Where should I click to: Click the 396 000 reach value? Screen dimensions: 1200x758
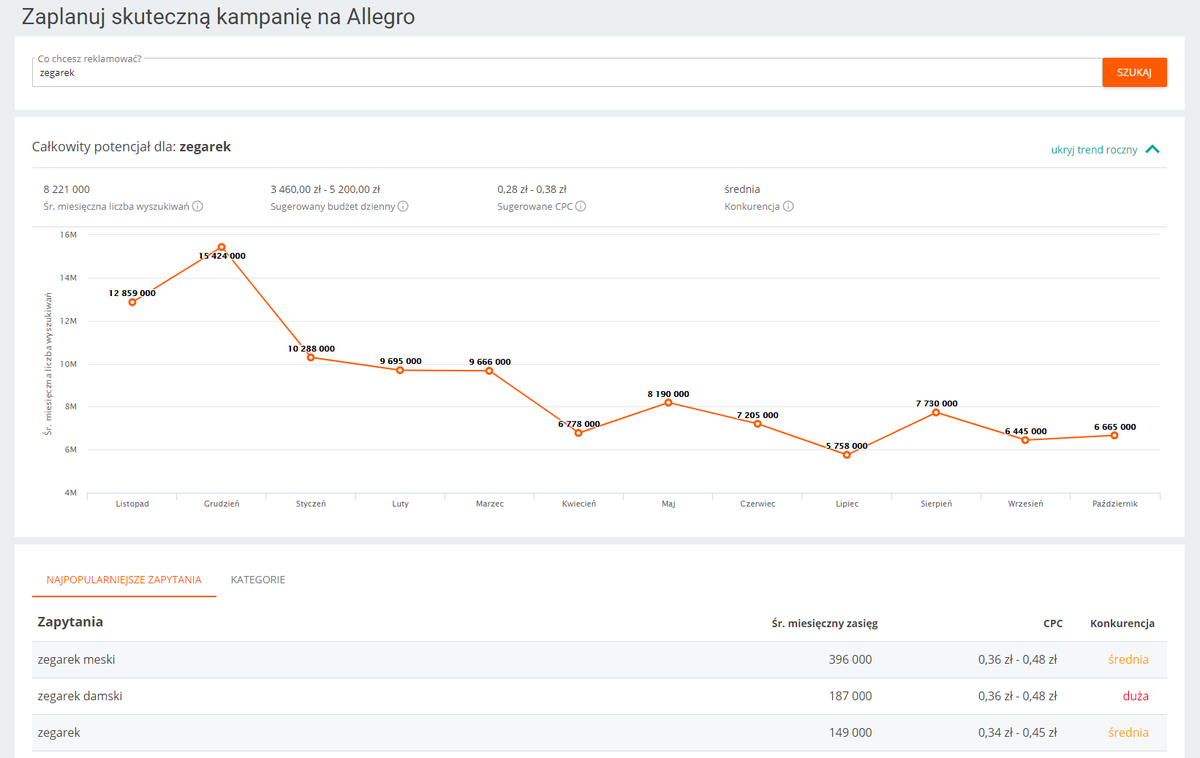(850, 660)
